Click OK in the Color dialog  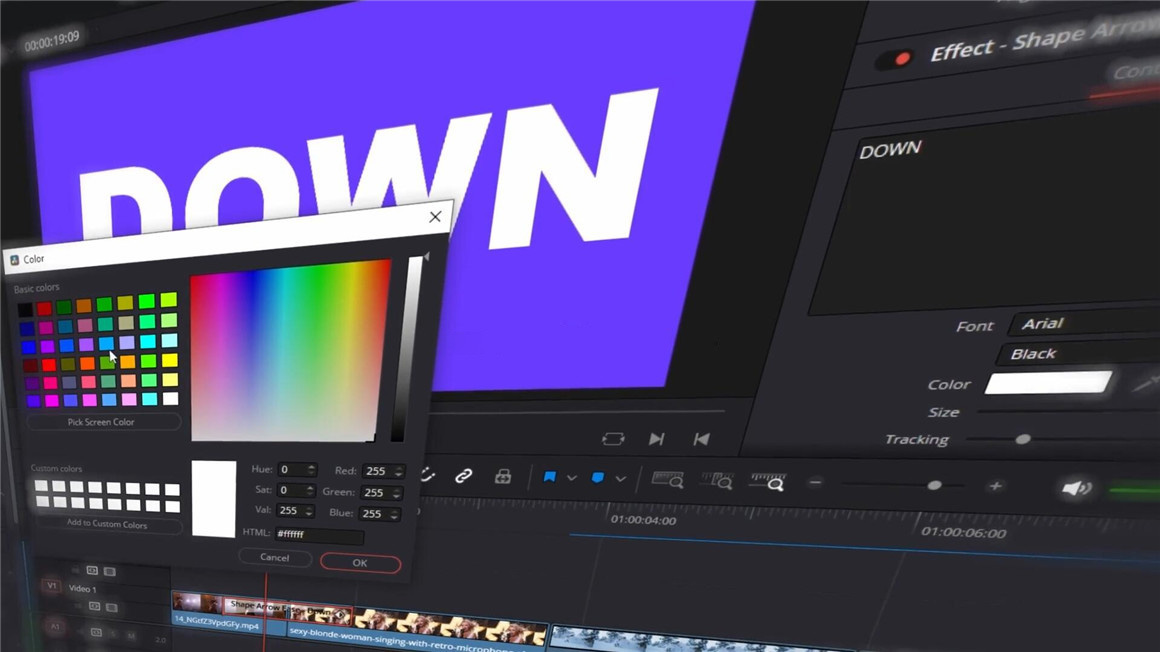pyautogui.click(x=360, y=563)
